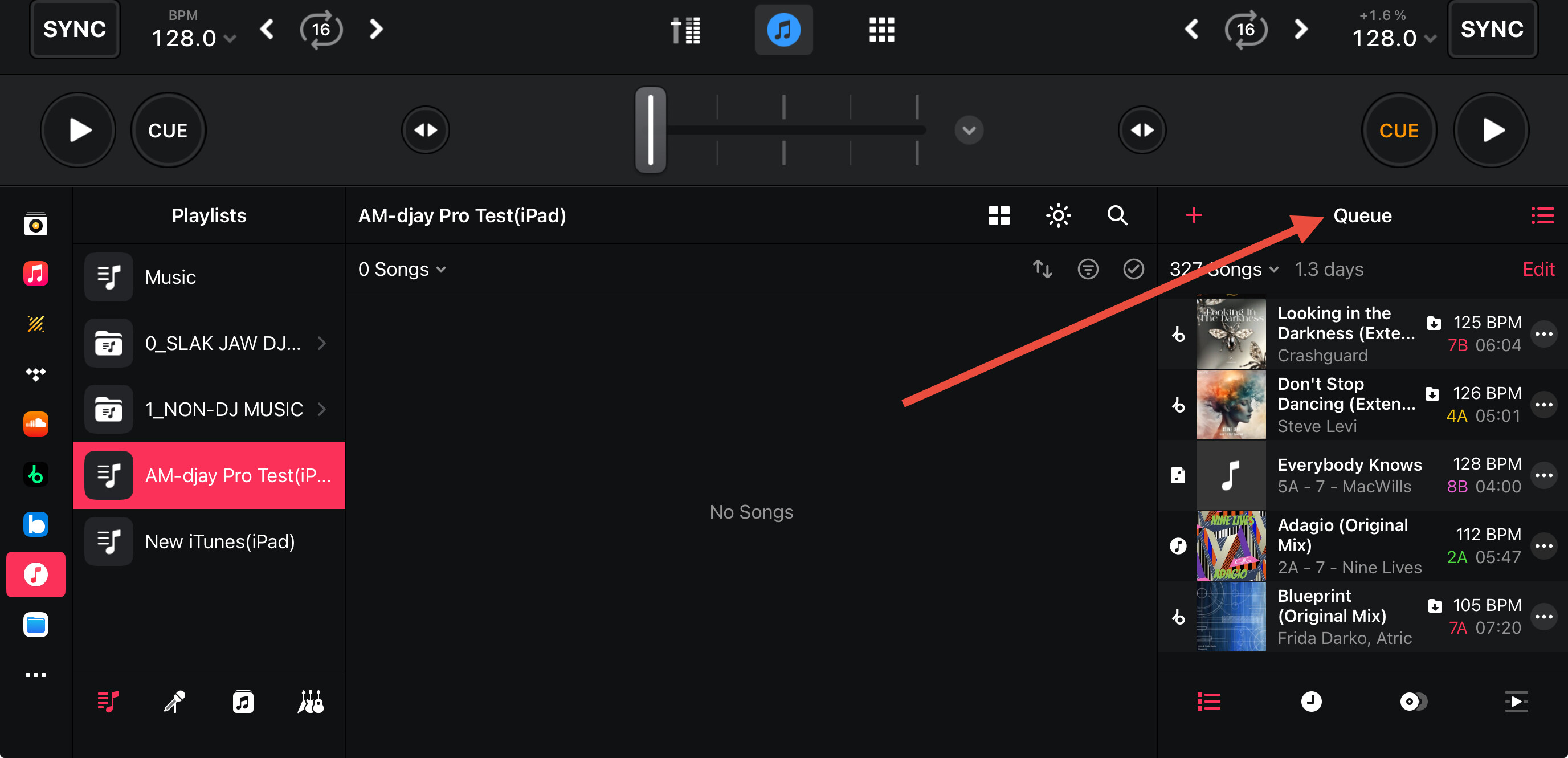This screenshot has width=1568, height=758.
Task: Open options for Everybody Knows track
Action: click(1543, 475)
